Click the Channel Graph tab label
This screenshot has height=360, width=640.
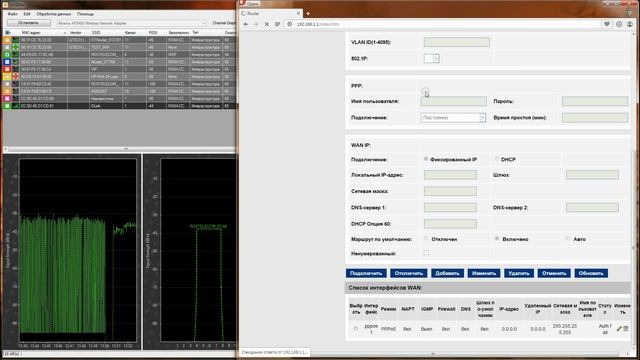[x=224, y=23]
